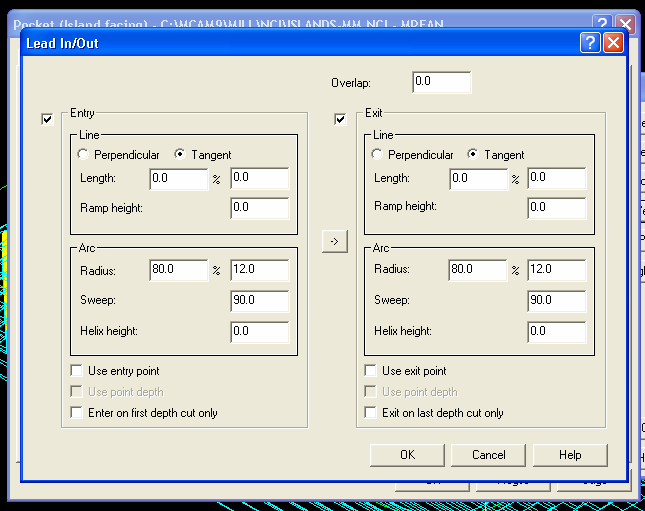Click Exit arc Sweep field
The width and height of the screenshot is (645, 511).
[557, 301]
